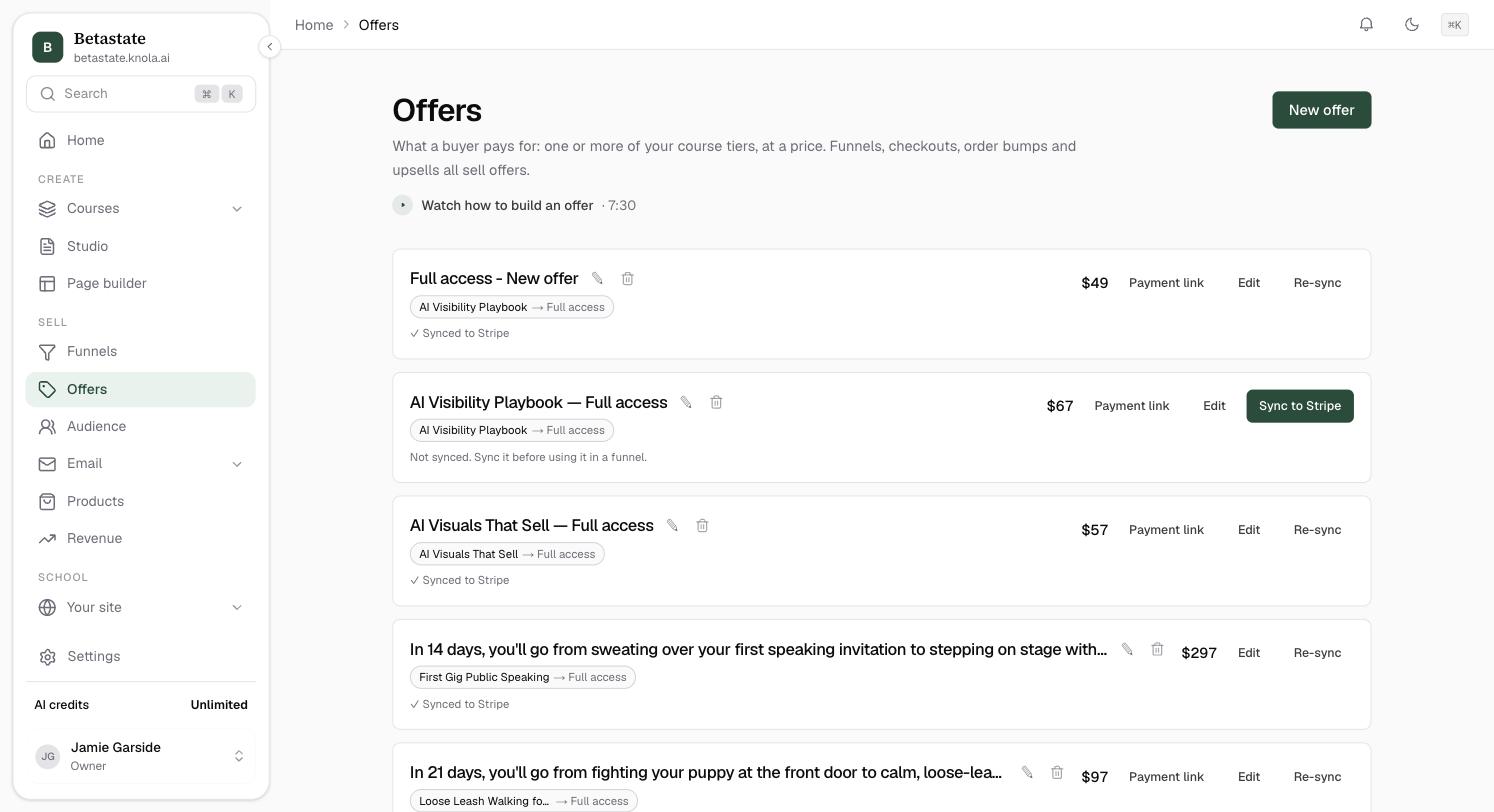This screenshot has width=1494, height=812.
Task: Open Settings from the sidebar
Action: coord(141,657)
